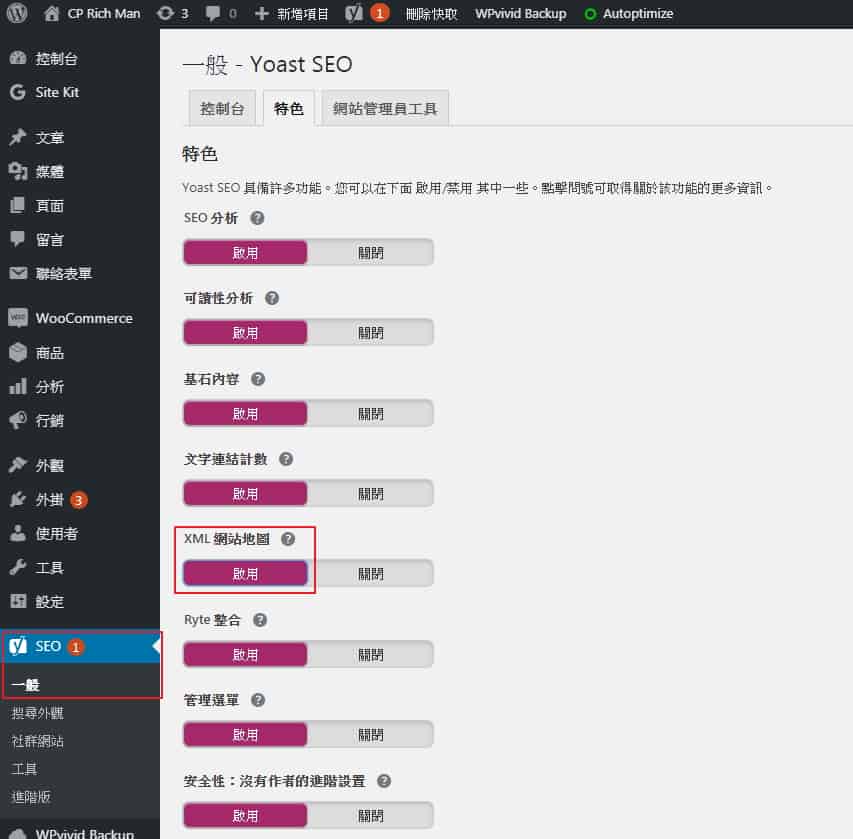Open WPvivid Backup in admin bar
The height and width of the screenshot is (839, 853).
(521, 14)
